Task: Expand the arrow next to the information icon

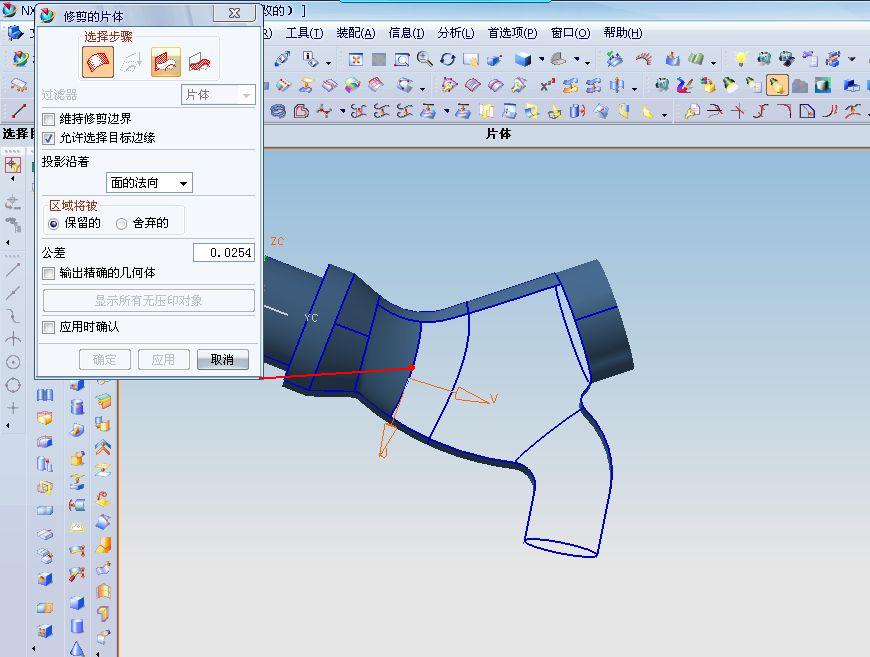Action: (x=328, y=62)
